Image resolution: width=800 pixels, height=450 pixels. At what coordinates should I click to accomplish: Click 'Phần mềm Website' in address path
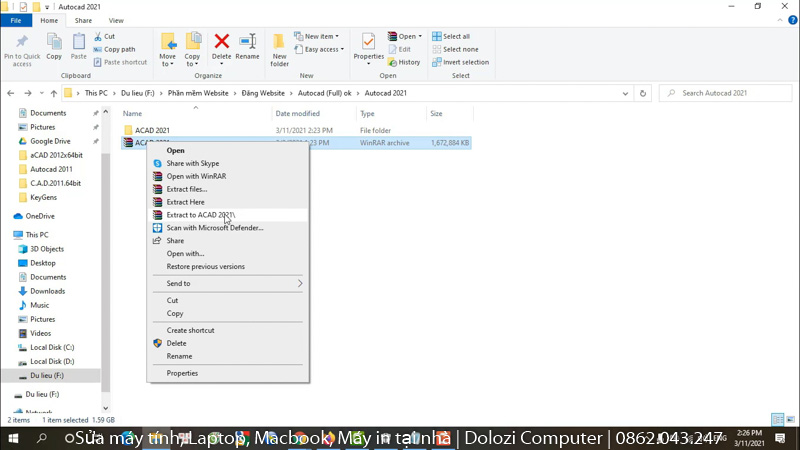coord(198,93)
